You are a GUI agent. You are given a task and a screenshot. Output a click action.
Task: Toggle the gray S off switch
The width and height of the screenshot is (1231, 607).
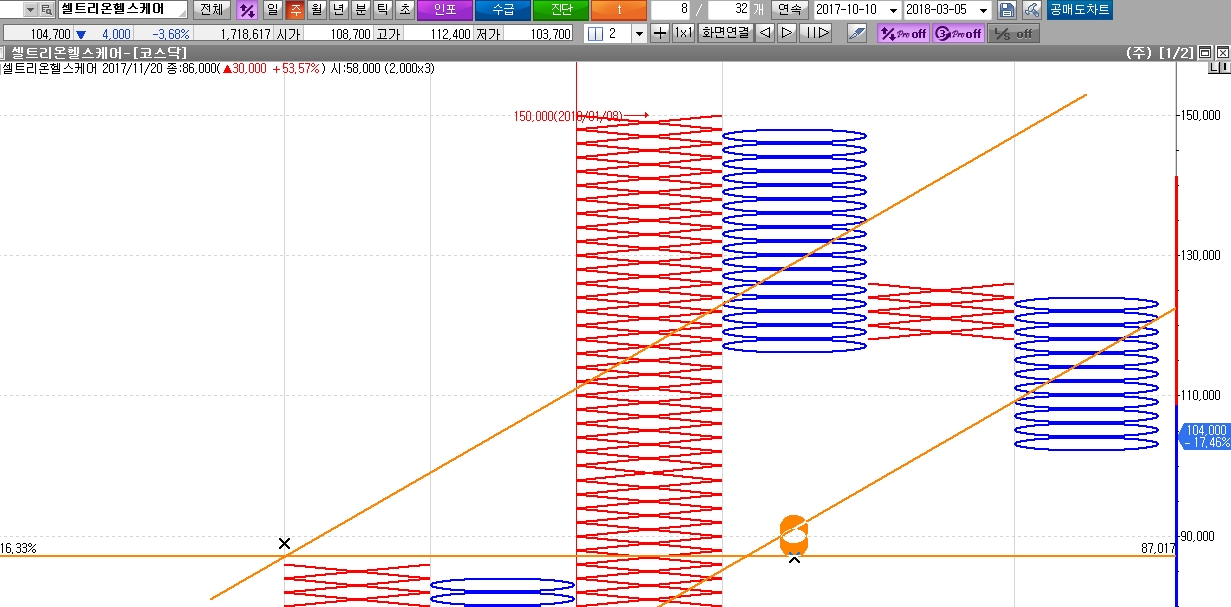[x=1013, y=33]
